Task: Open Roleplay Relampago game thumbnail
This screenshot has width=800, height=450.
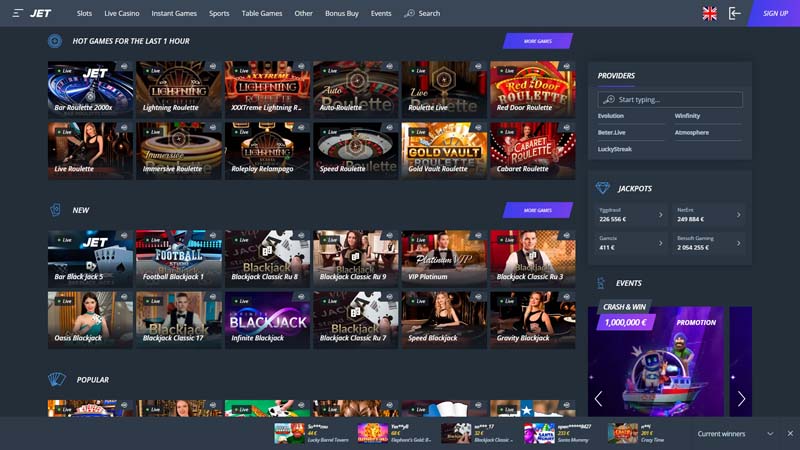Action: click(x=267, y=151)
